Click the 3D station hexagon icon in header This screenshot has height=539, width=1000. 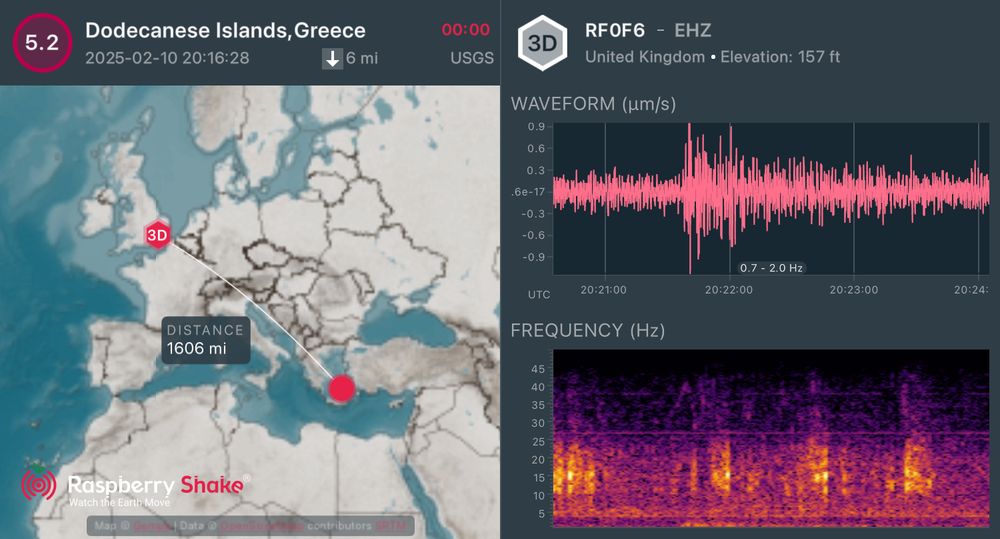click(542, 43)
